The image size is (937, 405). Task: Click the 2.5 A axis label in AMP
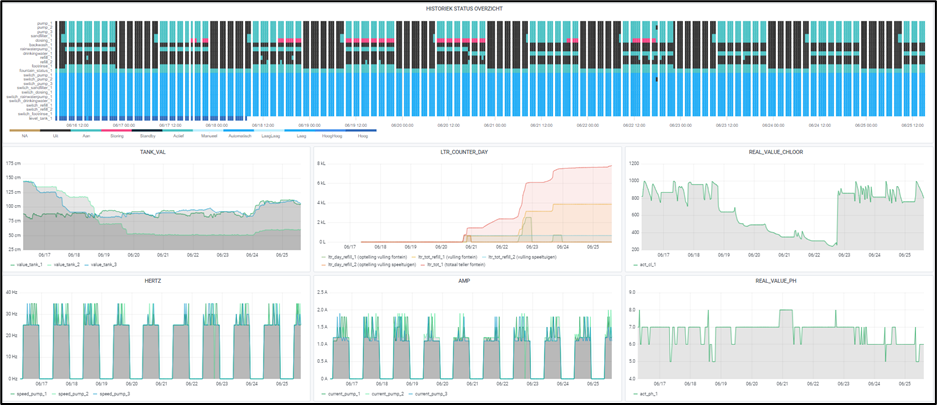(320, 292)
